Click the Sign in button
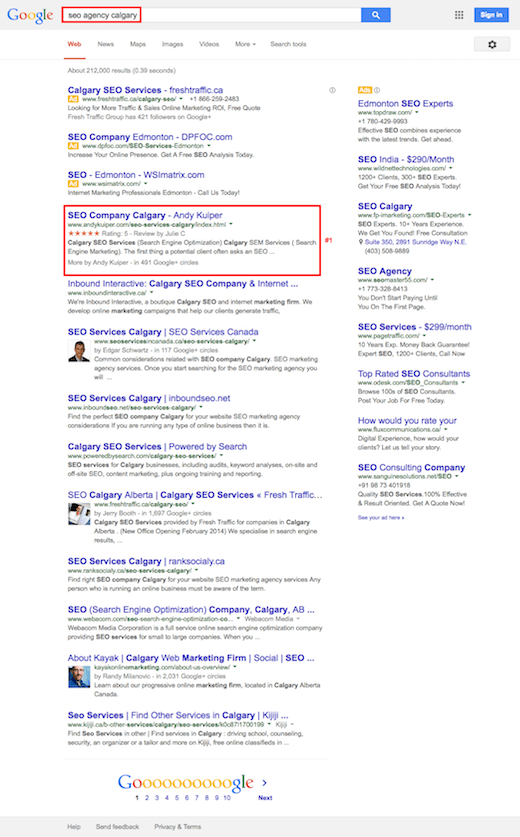The height and width of the screenshot is (837, 520). click(491, 15)
